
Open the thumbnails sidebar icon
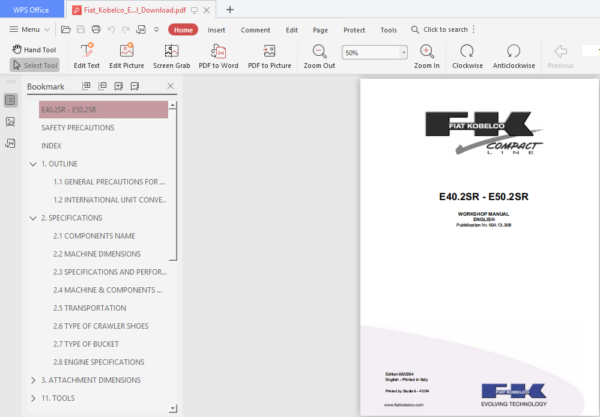pyautogui.click(x=10, y=122)
